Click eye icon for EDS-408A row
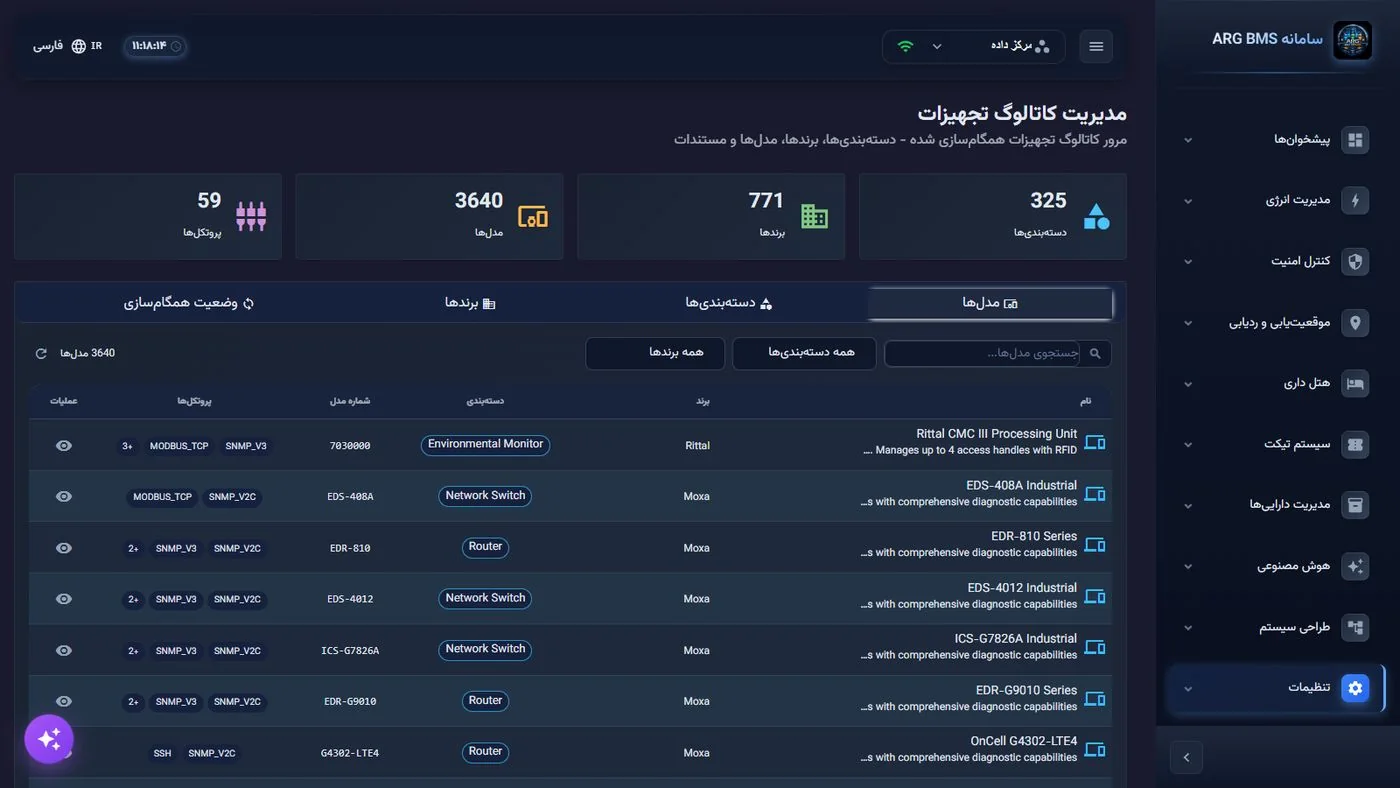 coord(64,496)
